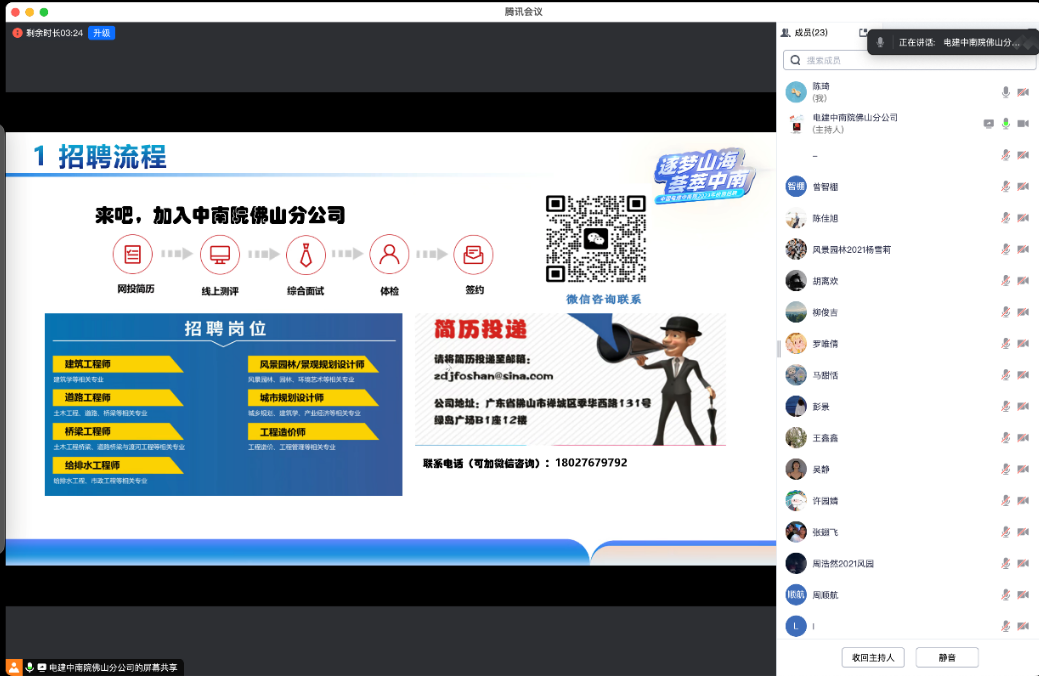This screenshot has height=682, width=1039.
Task: Toggle the microphone for 陈琦 (我)
Action: [x=1006, y=92]
